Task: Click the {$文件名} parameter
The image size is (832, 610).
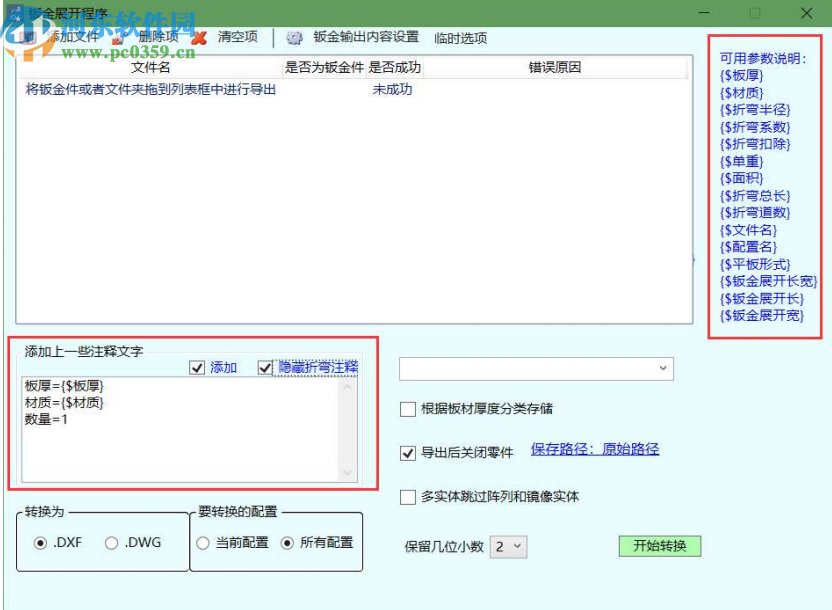Action: point(748,230)
